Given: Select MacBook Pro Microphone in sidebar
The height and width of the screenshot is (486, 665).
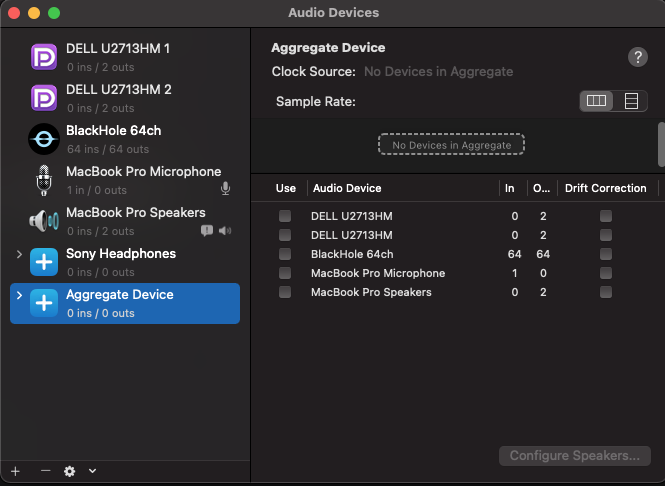Looking at the screenshot, I should point(125,180).
